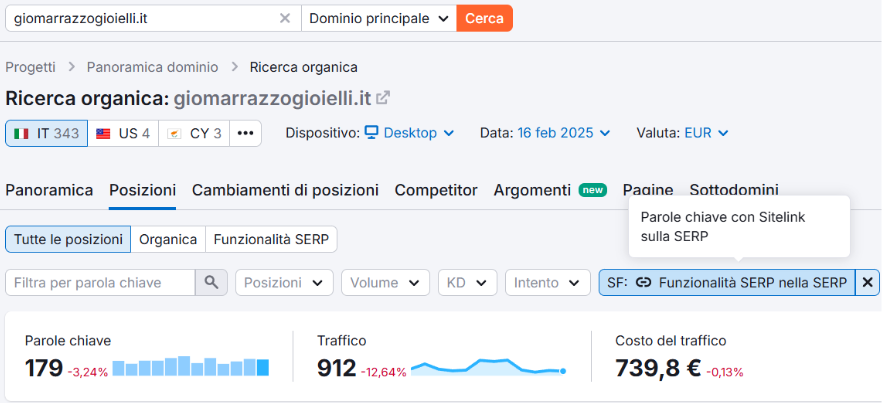Screen dimensions: 893x403
Task: Open the Dominio principale dropdown
Action: point(378,18)
